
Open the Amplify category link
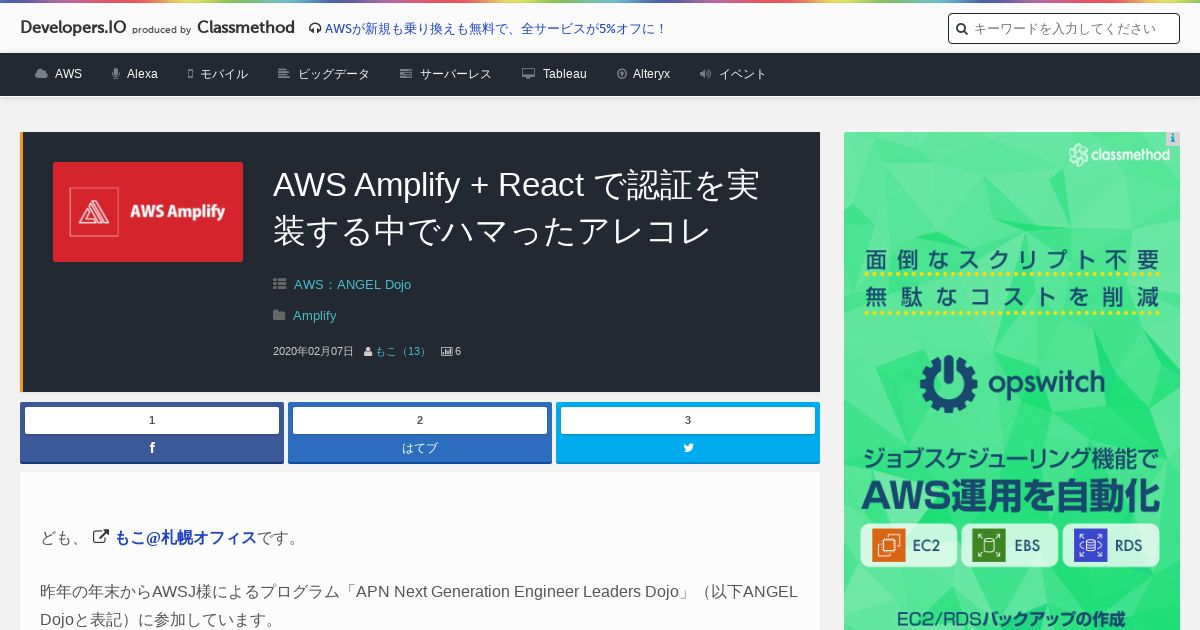click(x=314, y=316)
